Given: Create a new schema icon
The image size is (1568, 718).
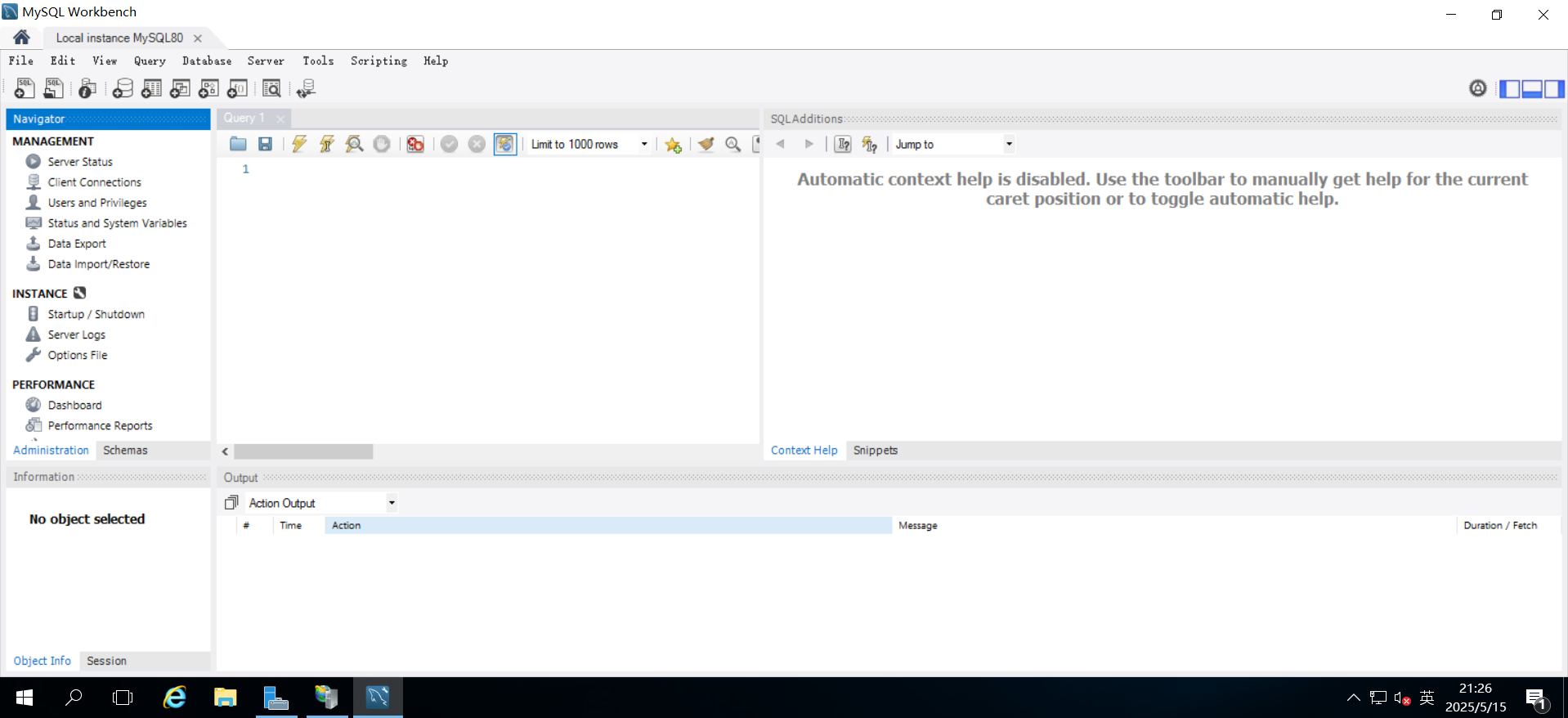Looking at the screenshot, I should 123,88.
